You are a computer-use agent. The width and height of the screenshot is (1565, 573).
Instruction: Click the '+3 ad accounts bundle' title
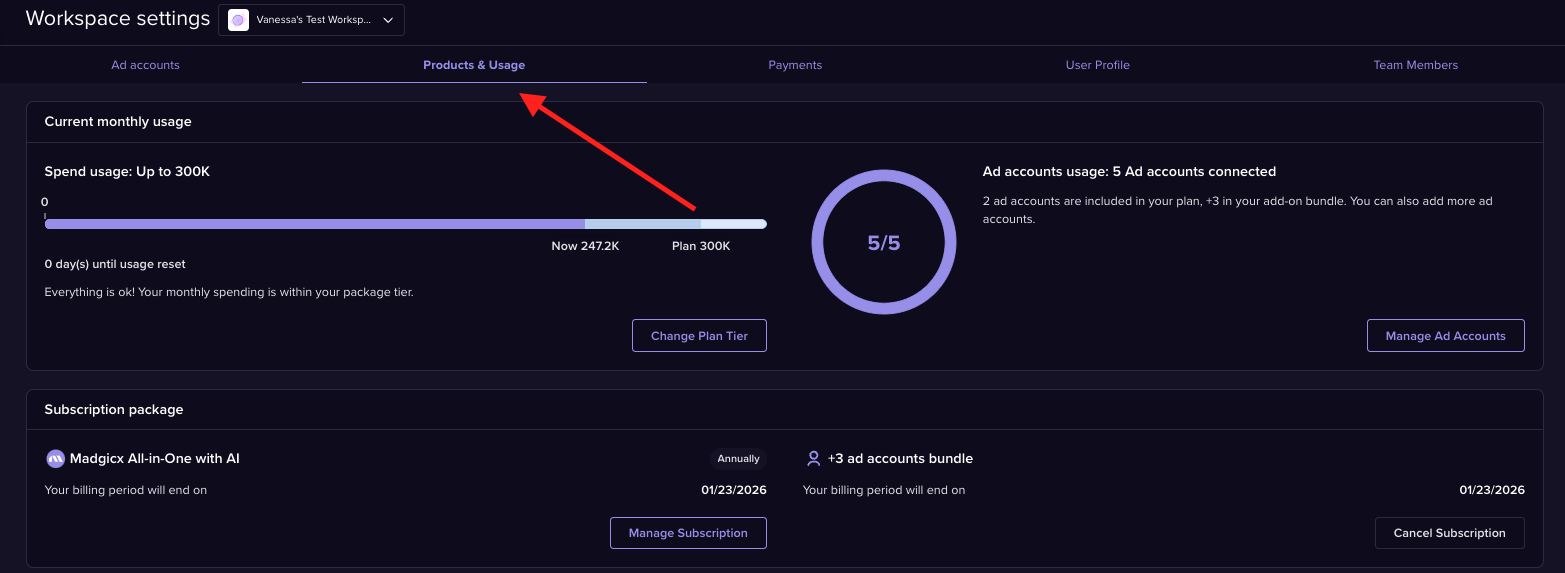(x=900, y=459)
